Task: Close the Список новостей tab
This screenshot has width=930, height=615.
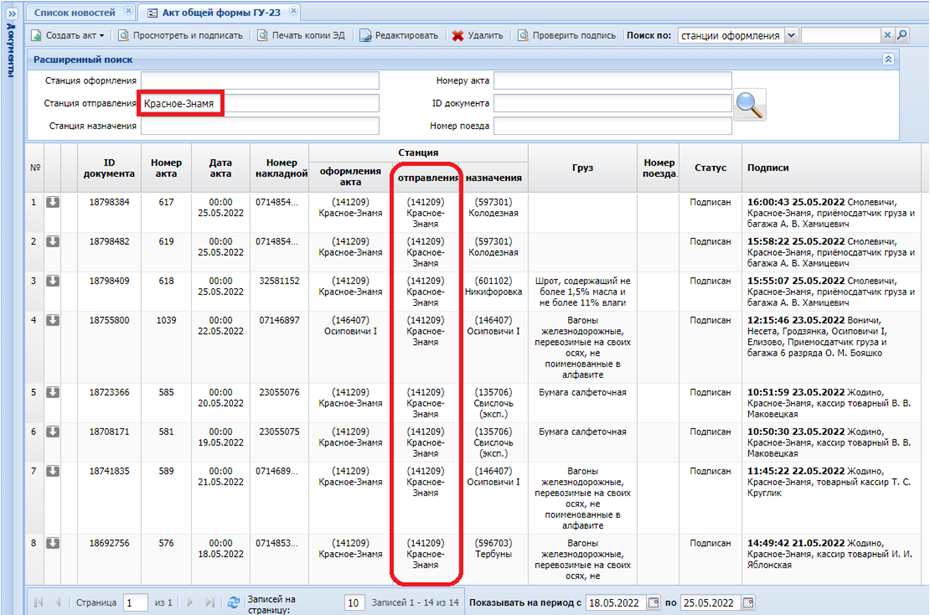Action: point(128,11)
